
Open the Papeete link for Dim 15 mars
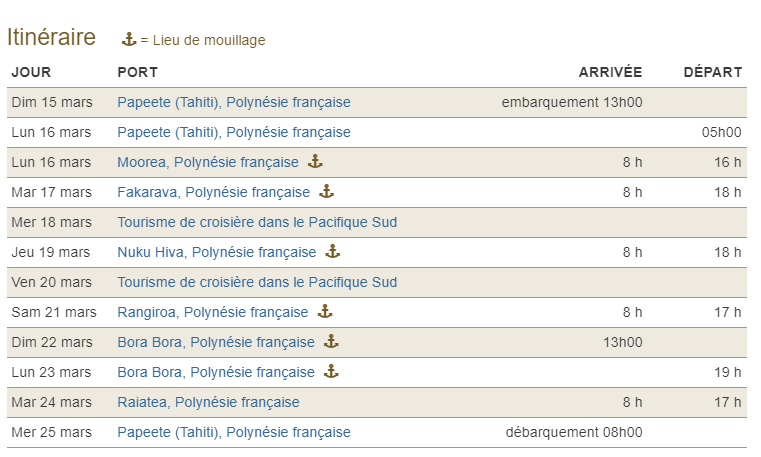click(234, 102)
